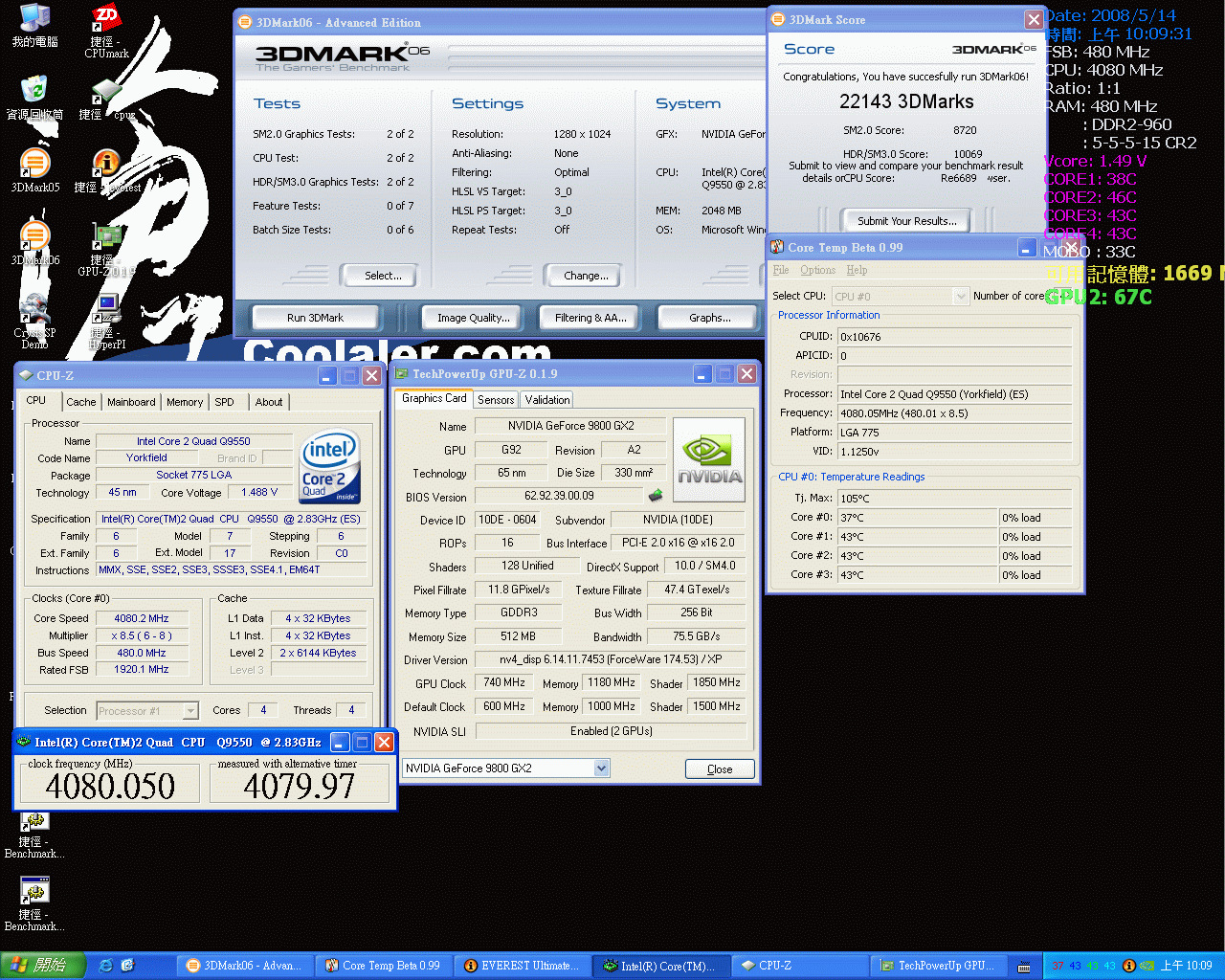Open the About tab in CPU-Z
The width and height of the screenshot is (1225, 980).
269,402
